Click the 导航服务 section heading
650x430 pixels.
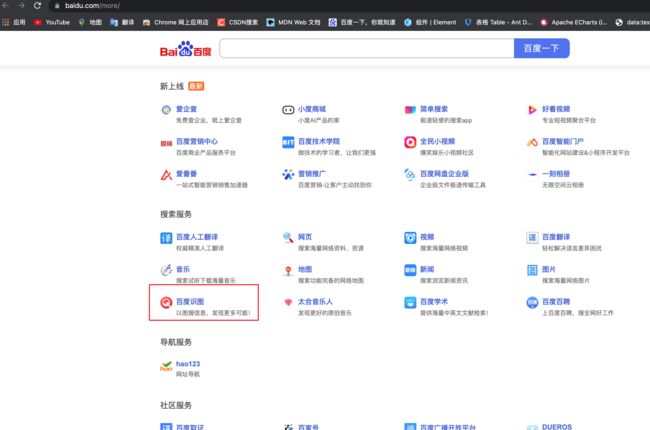click(176, 342)
